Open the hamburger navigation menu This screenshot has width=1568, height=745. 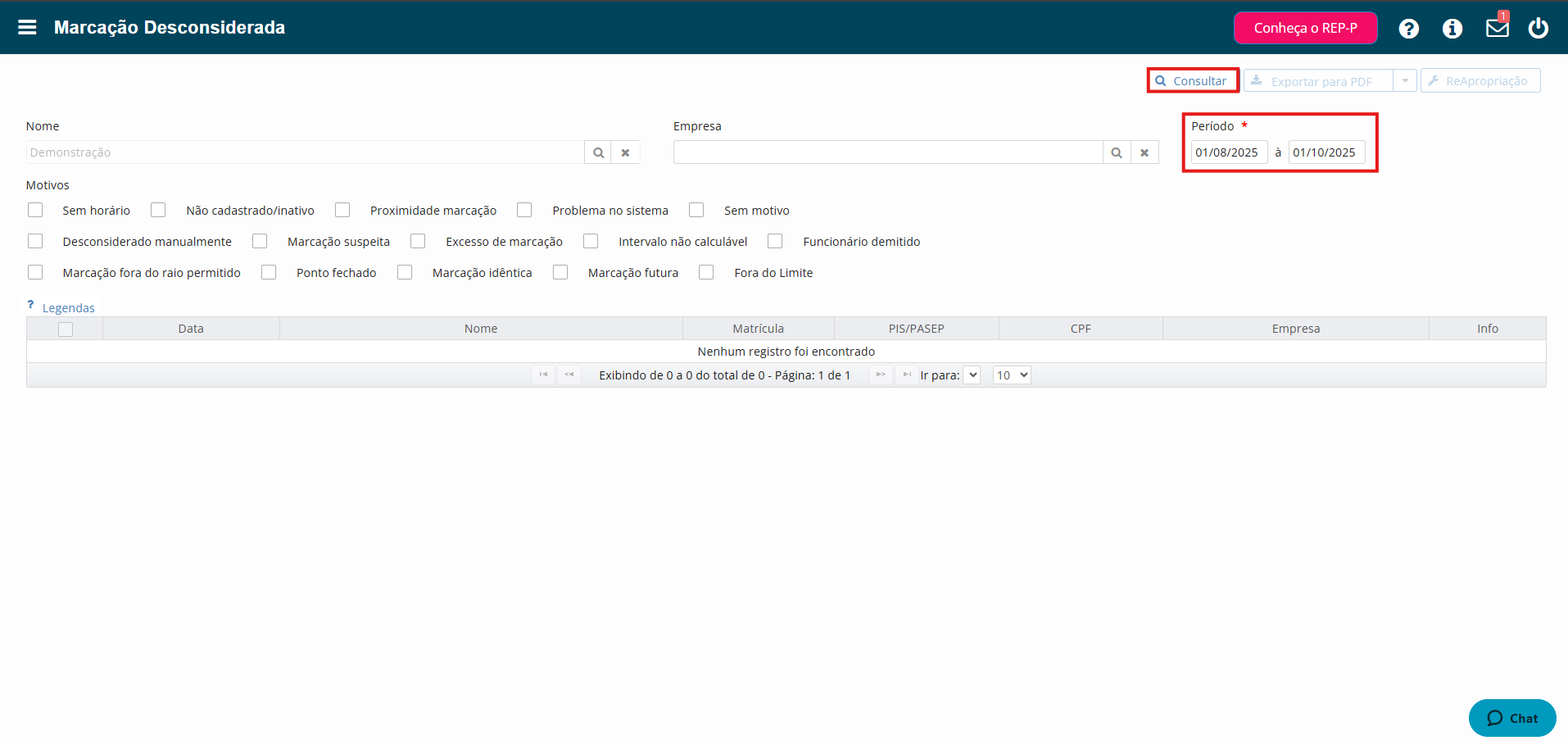click(x=27, y=27)
